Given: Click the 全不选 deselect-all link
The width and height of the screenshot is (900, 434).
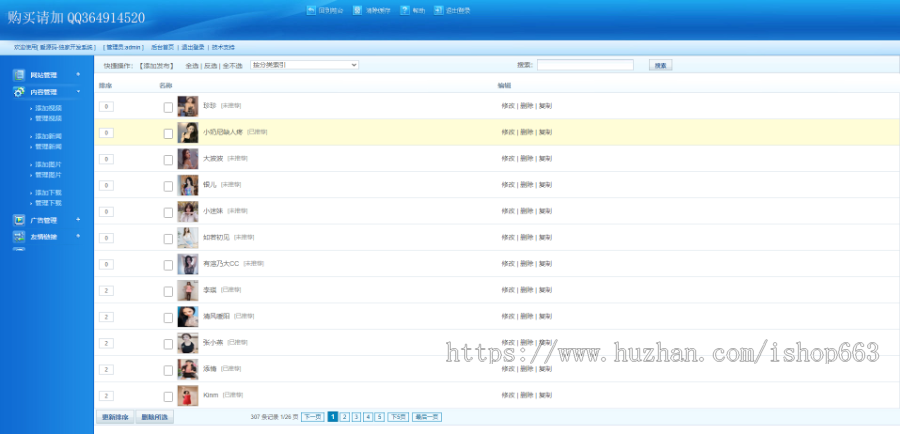Looking at the screenshot, I should (232, 65).
